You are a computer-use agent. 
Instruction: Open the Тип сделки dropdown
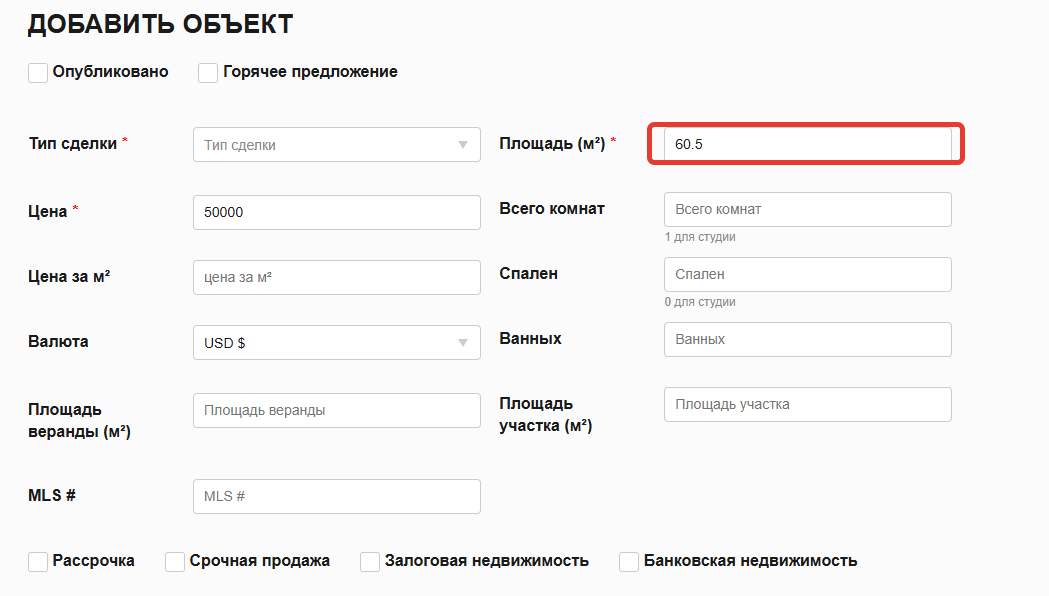337,144
